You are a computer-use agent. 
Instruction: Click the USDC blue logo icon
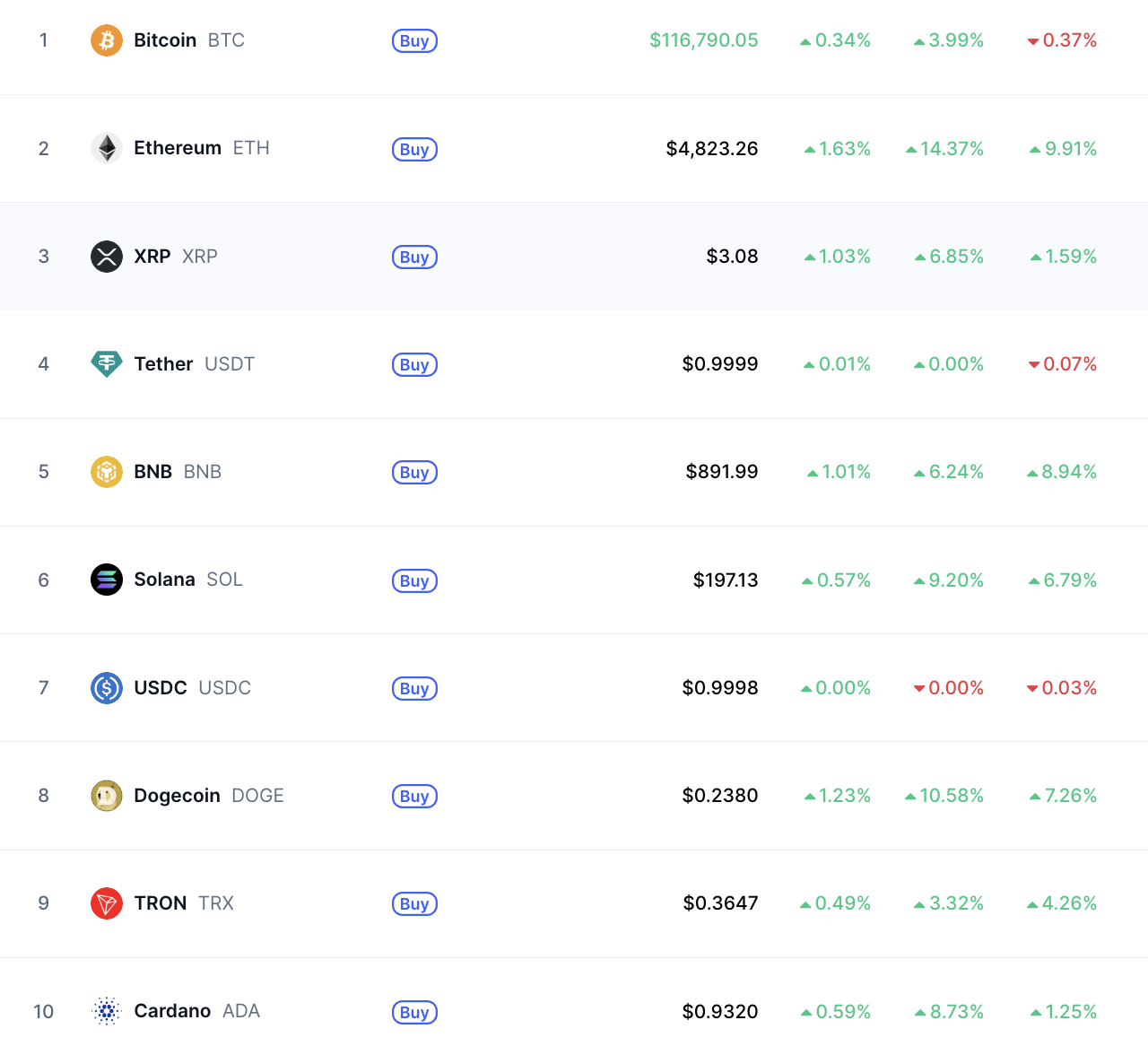(x=107, y=688)
